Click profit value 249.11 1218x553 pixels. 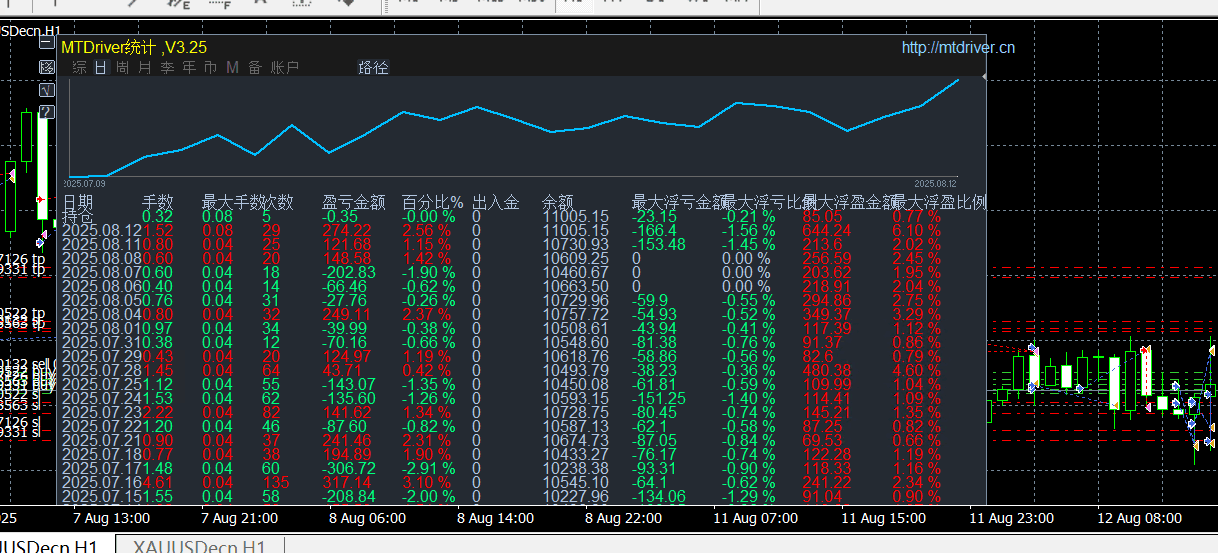(x=347, y=314)
